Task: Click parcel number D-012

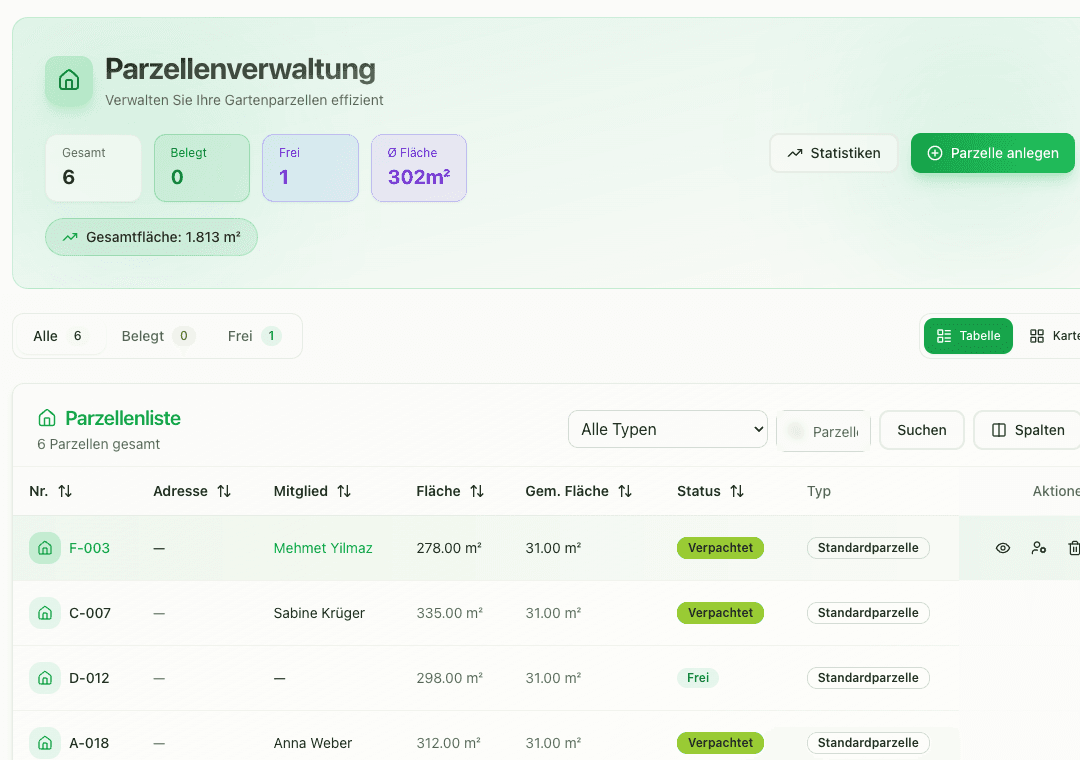Action: [x=90, y=678]
